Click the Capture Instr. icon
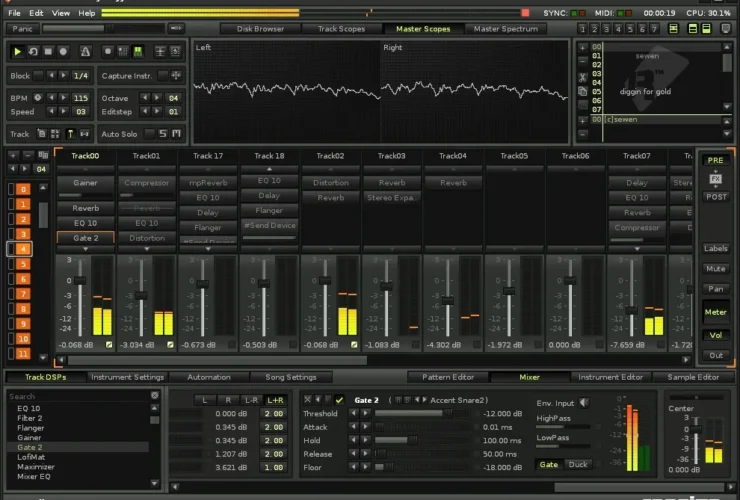The width and height of the screenshot is (740, 500). (177, 76)
